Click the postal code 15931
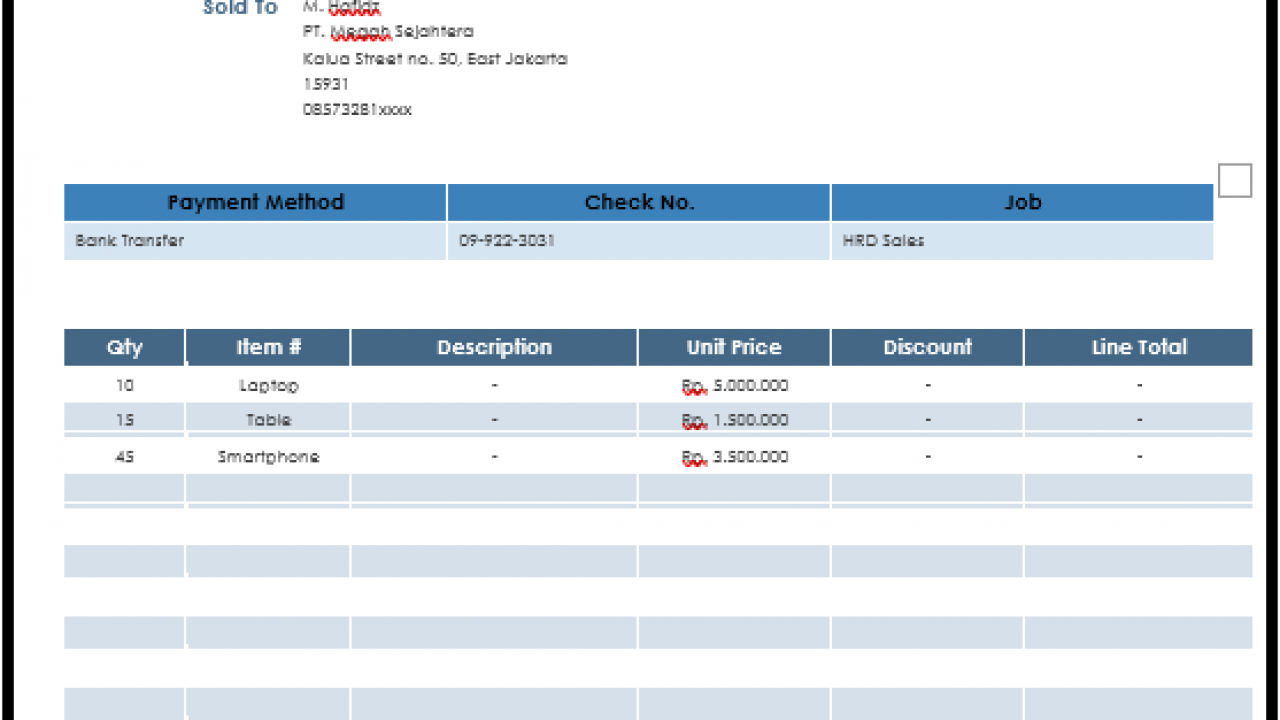 click(x=326, y=84)
